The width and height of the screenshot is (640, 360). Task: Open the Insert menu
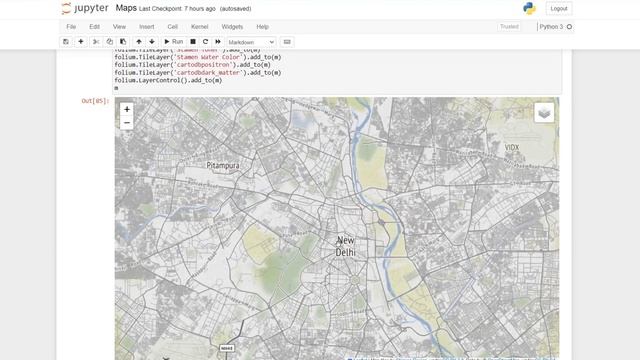[147, 27]
